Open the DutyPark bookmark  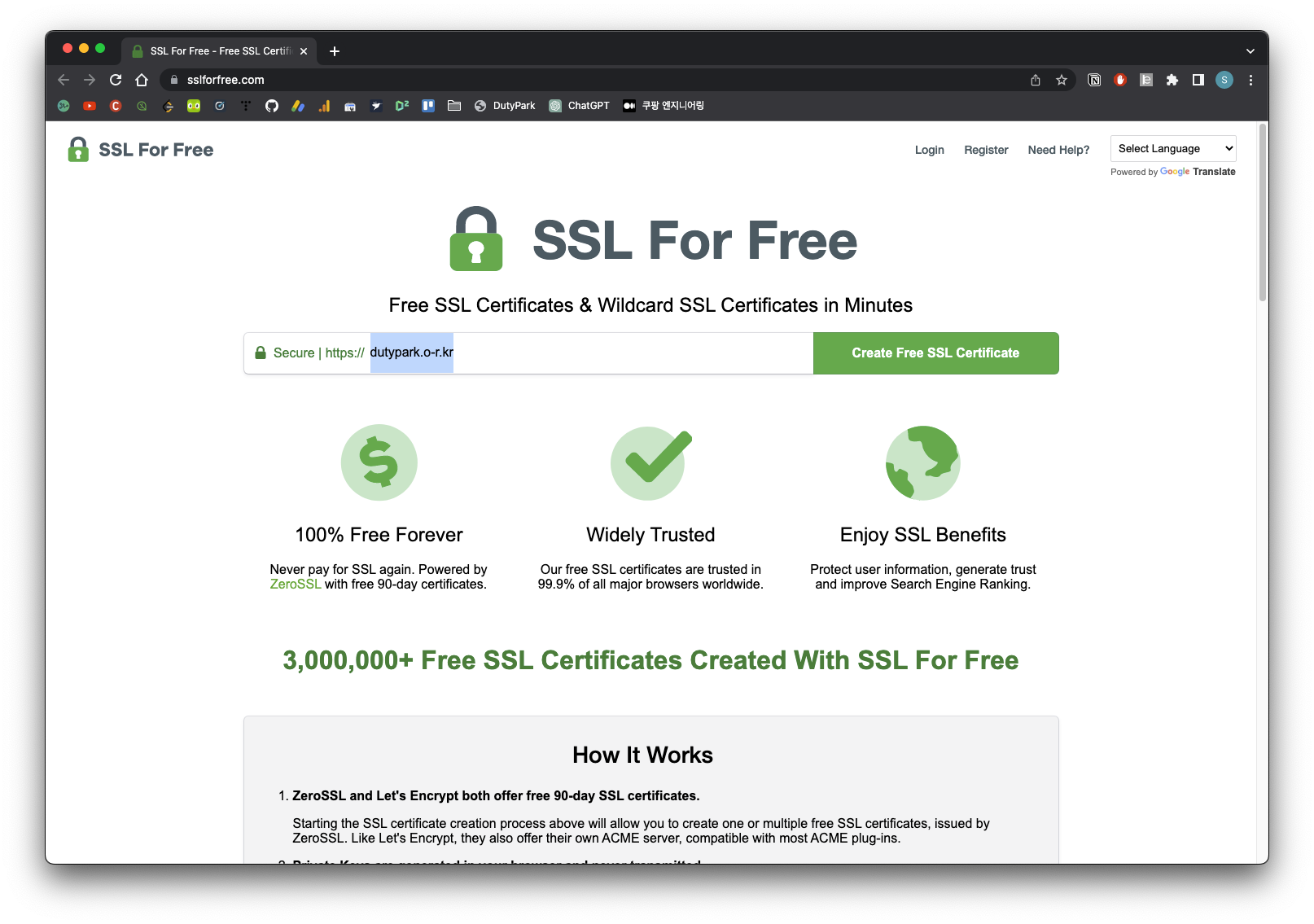[505, 106]
